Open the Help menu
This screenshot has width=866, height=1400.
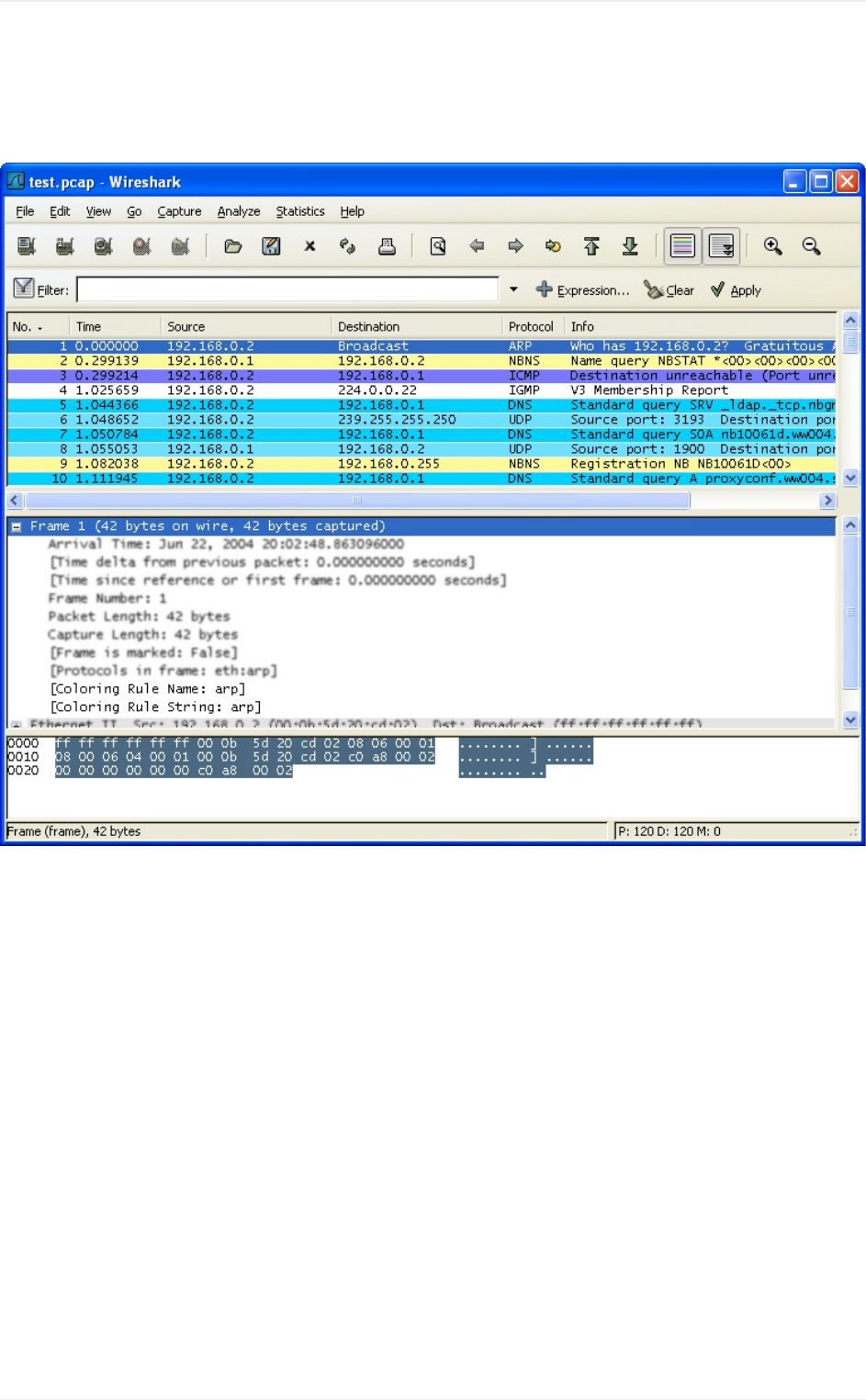352,211
